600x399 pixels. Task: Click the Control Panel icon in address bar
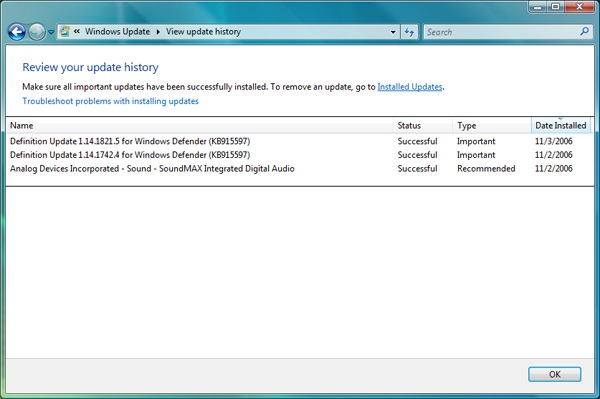click(65, 31)
